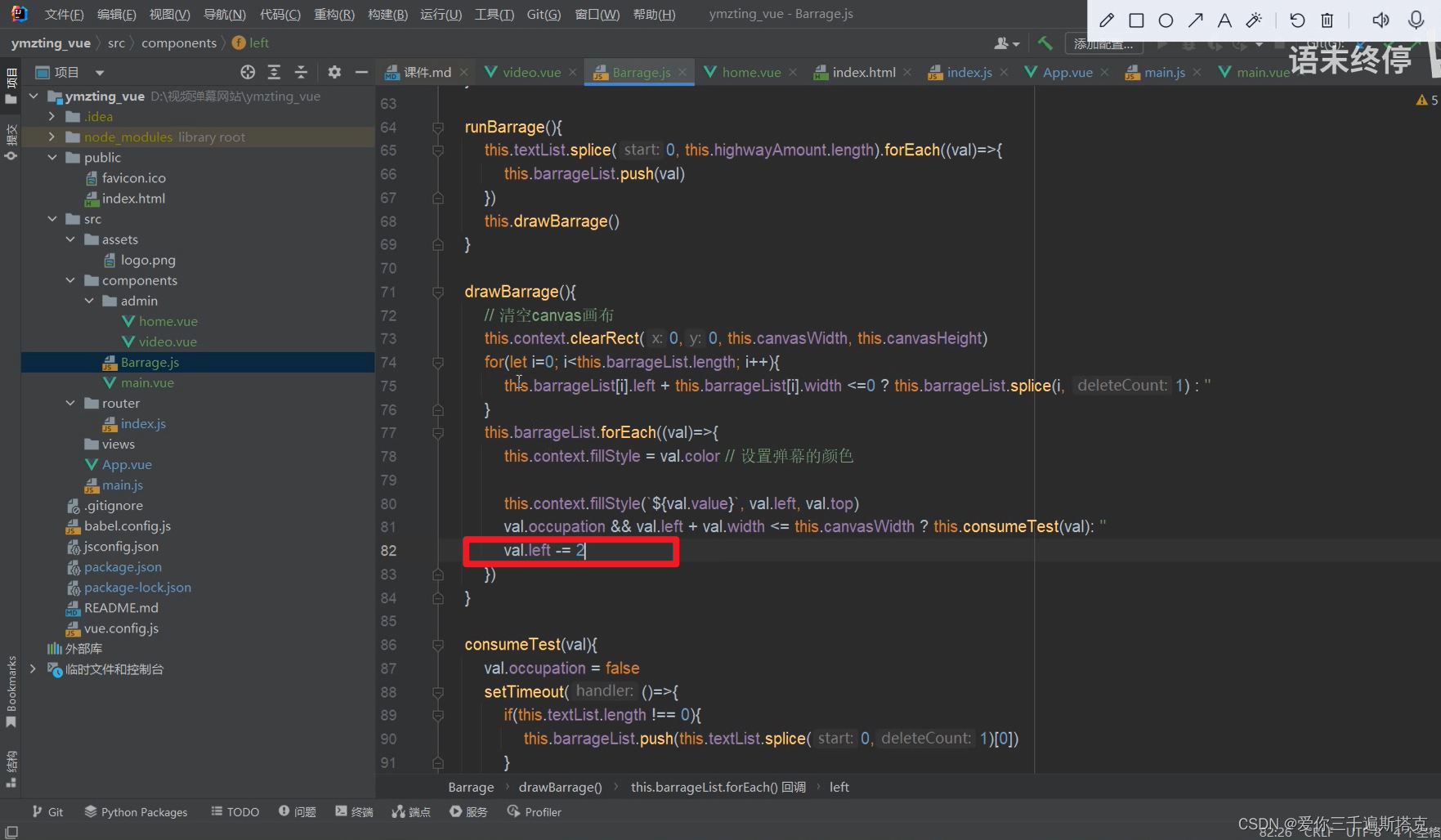
Task: Expand the node_modules folder
Action: (51, 137)
